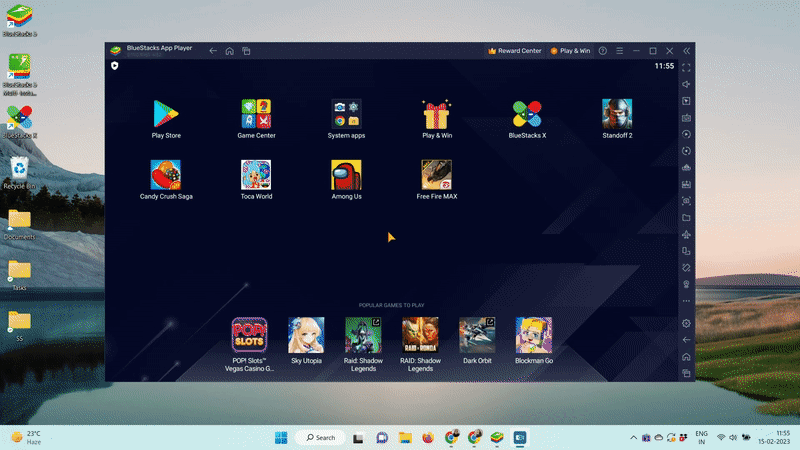Viewport: 800px width, 450px height.
Task: Open the Game Center app
Action: coord(256,116)
